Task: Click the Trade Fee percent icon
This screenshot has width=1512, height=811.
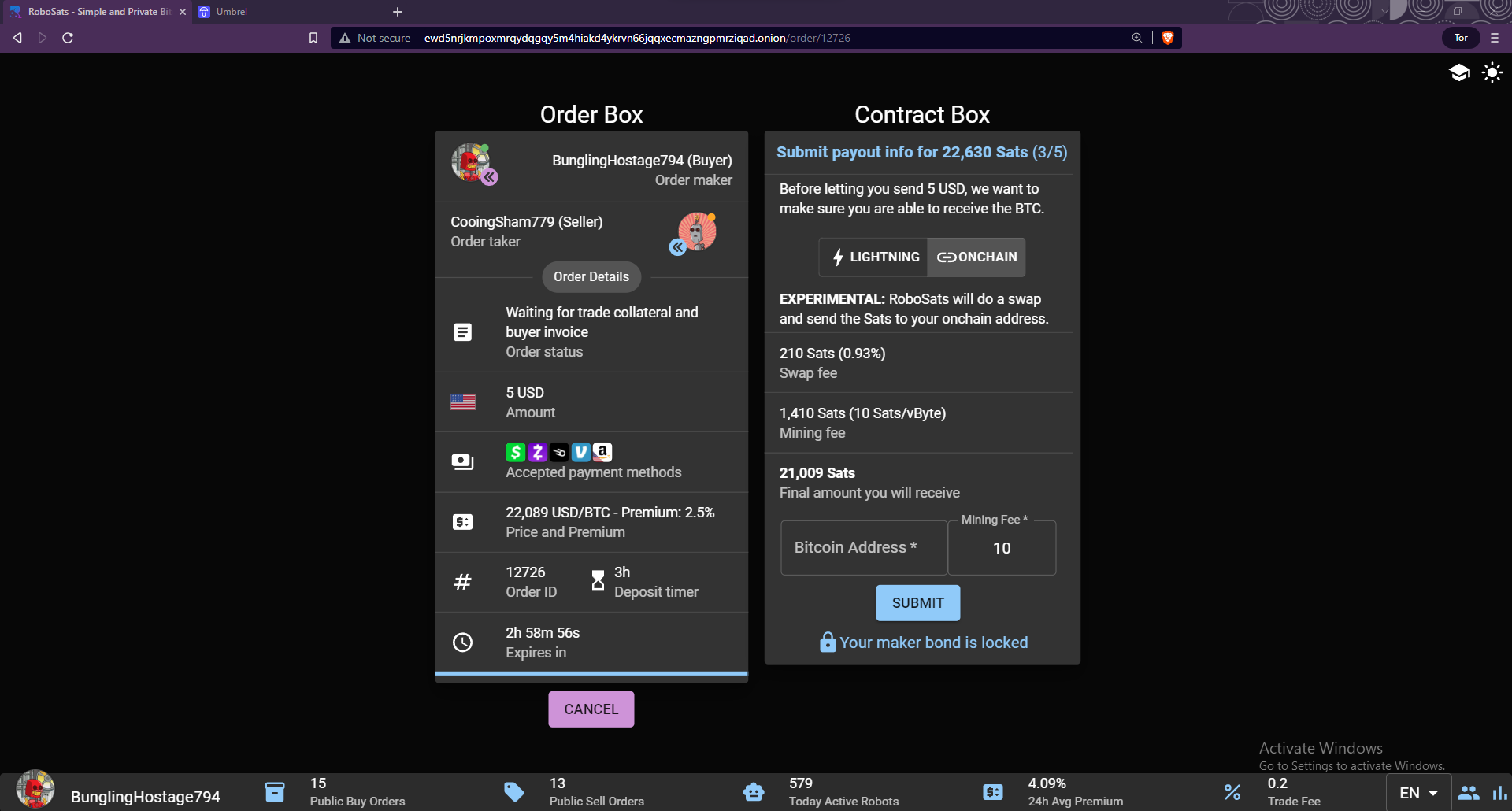Action: [x=1232, y=792]
